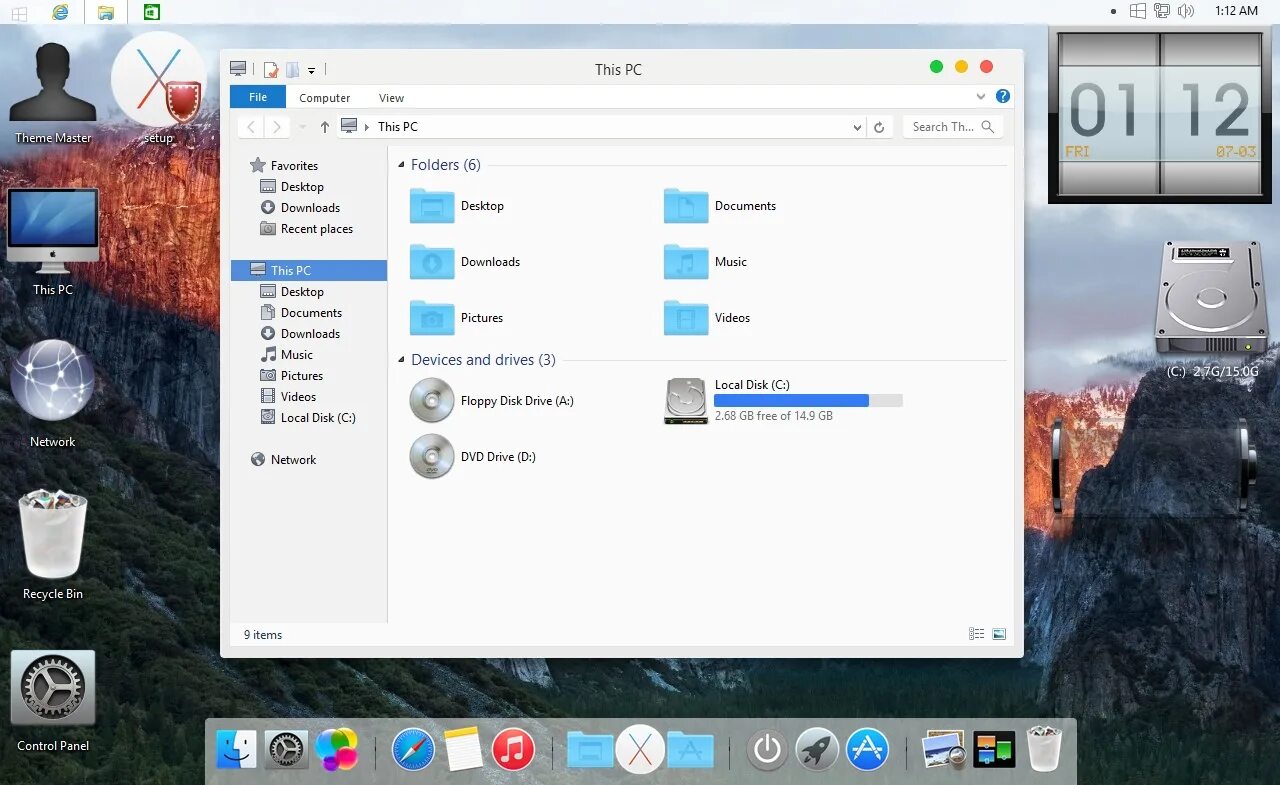Click the Windows Start button top-left

point(18,12)
